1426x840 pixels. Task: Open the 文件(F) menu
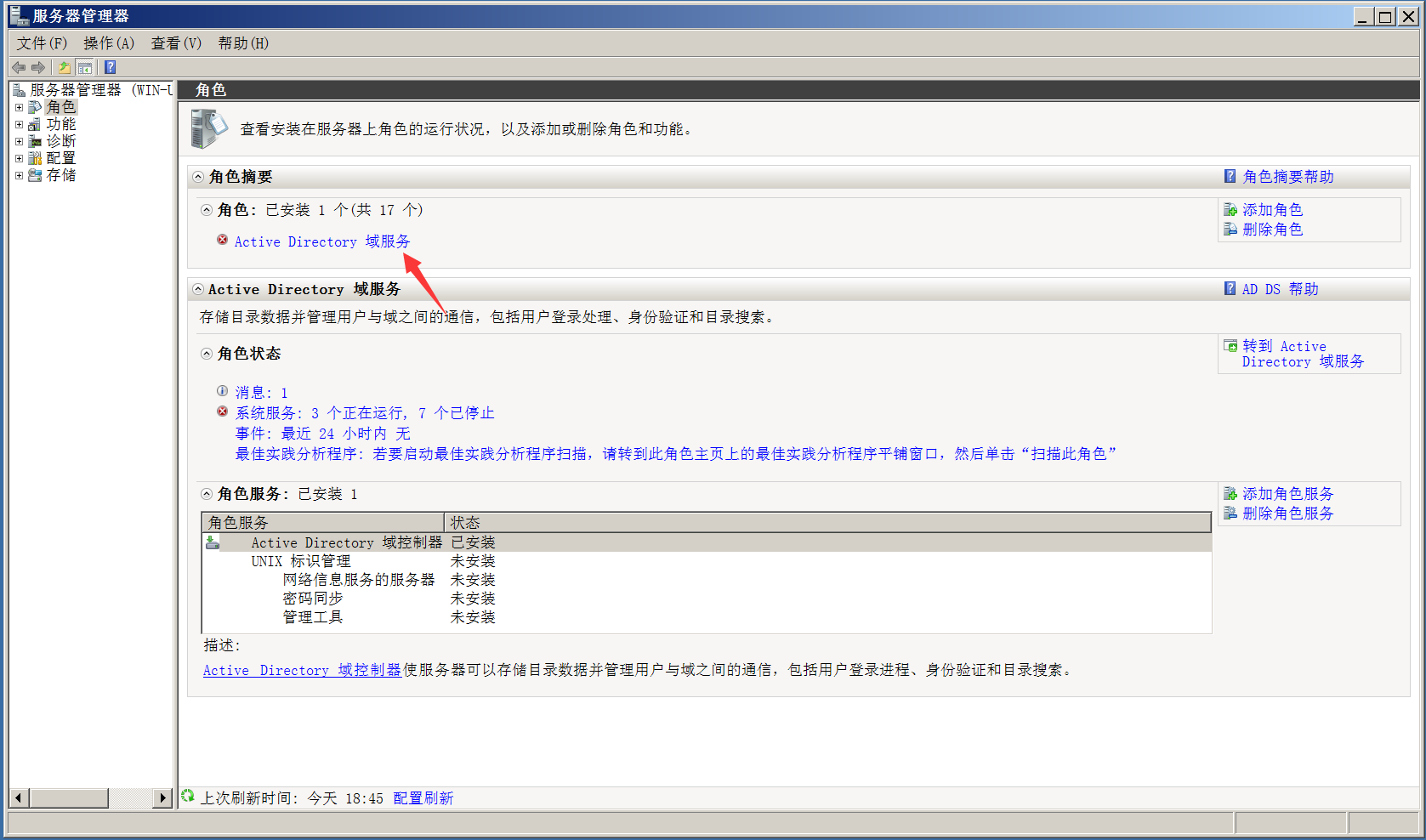coord(42,43)
